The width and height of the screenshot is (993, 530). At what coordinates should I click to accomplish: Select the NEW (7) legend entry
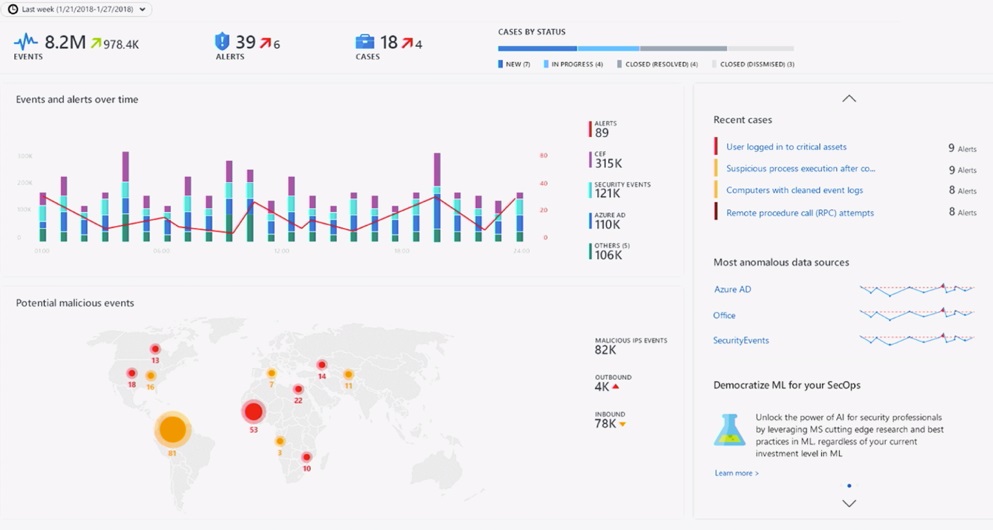click(514, 64)
